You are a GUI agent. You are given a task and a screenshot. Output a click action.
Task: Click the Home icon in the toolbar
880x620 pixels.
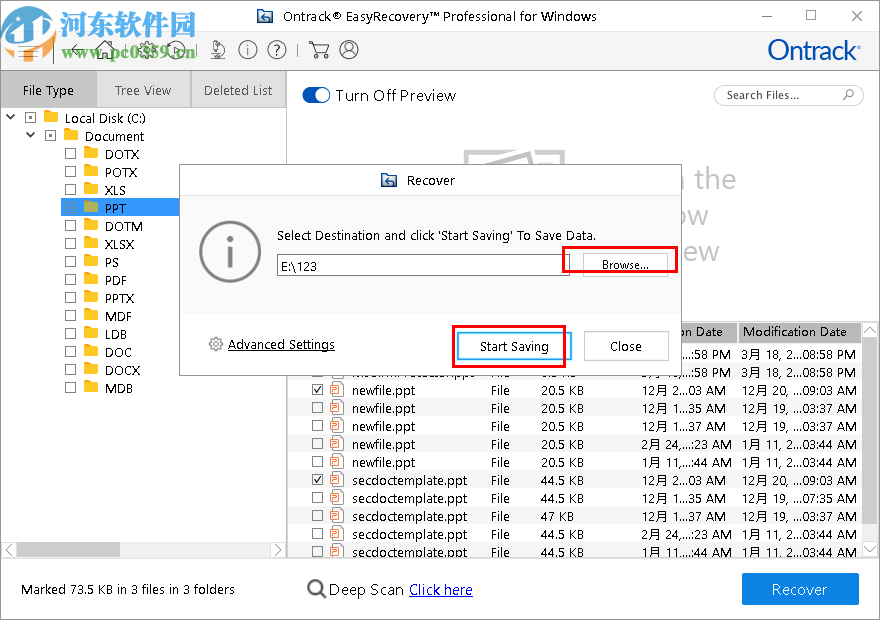point(104,49)
